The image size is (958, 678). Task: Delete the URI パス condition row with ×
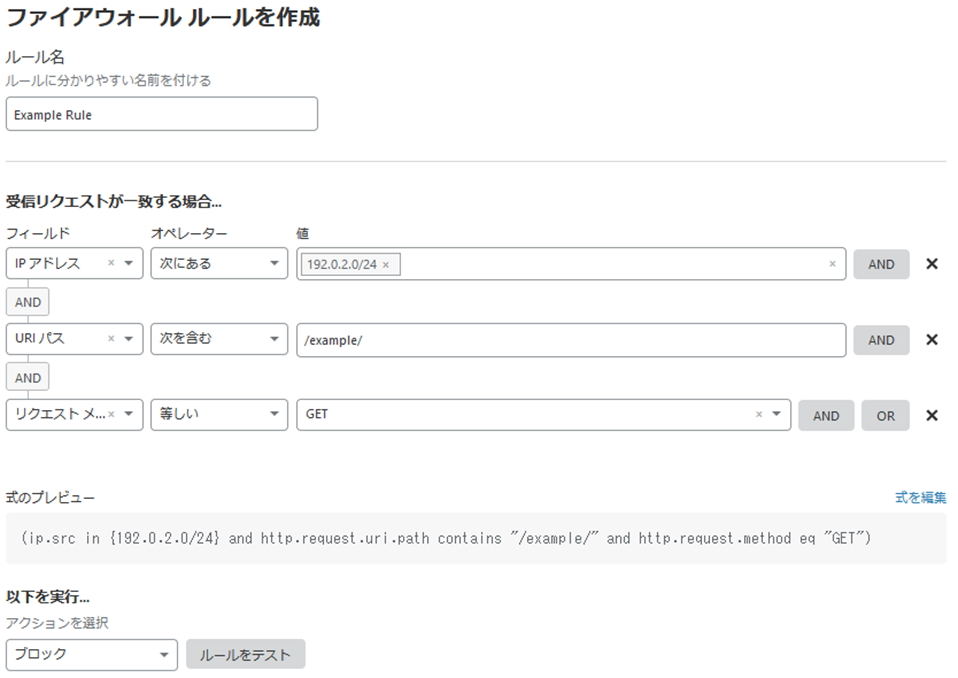point(932,340)
